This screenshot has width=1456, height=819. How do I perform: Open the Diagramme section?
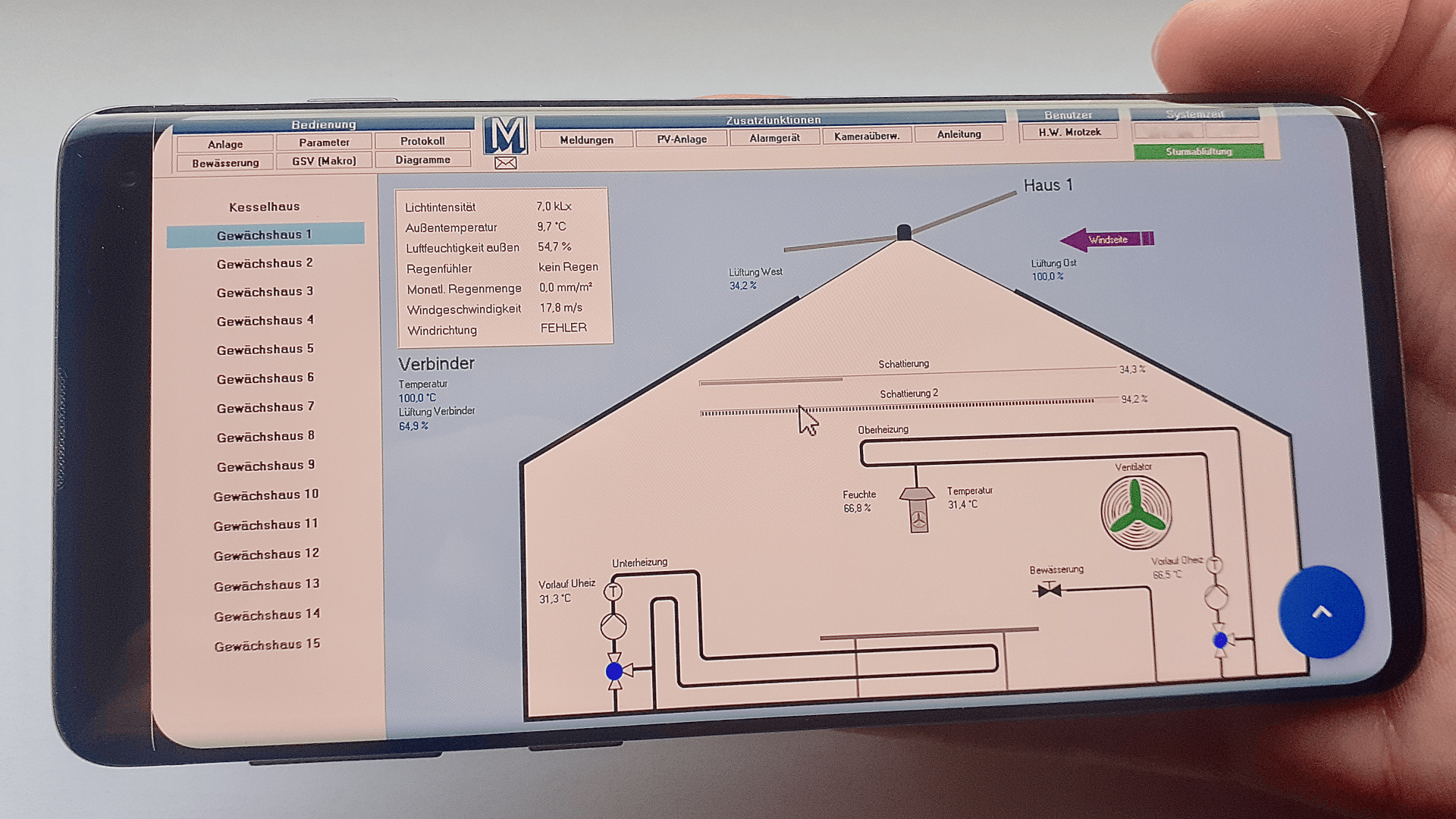[422, 159]
